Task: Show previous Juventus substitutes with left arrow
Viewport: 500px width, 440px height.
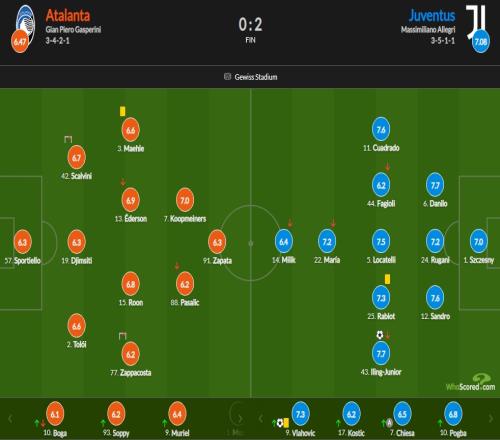Action: (x=261, y=419)
